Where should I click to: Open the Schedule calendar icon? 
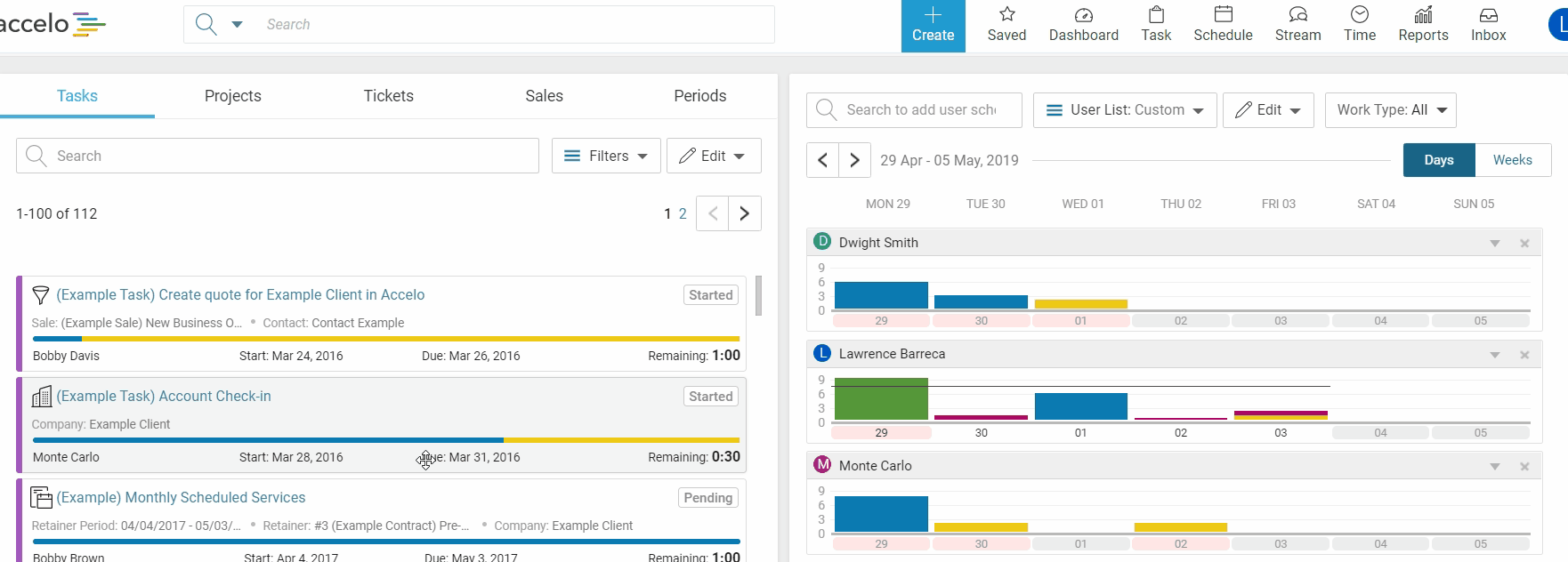coord(1223,16)
